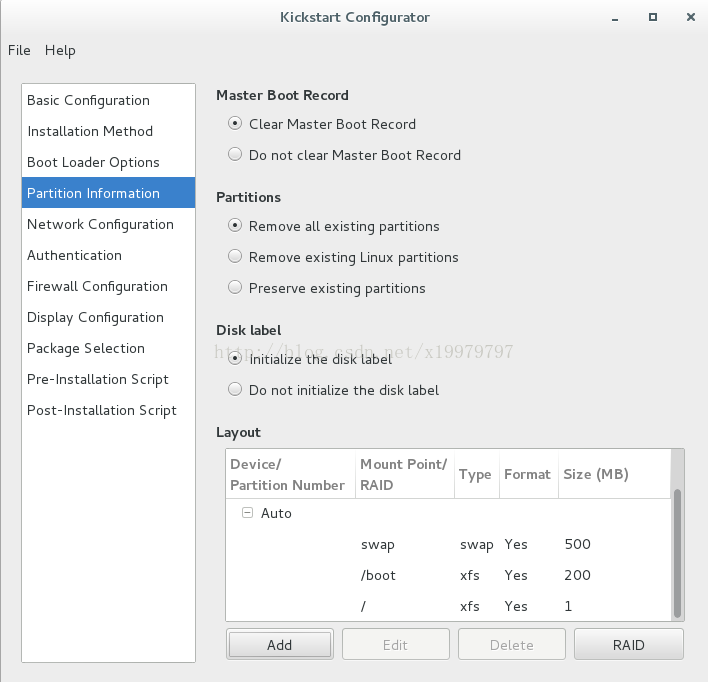Go to Installation Method section
Image resolution: width=708 pixels, height=682 pixels.
(x=108, y=131)
